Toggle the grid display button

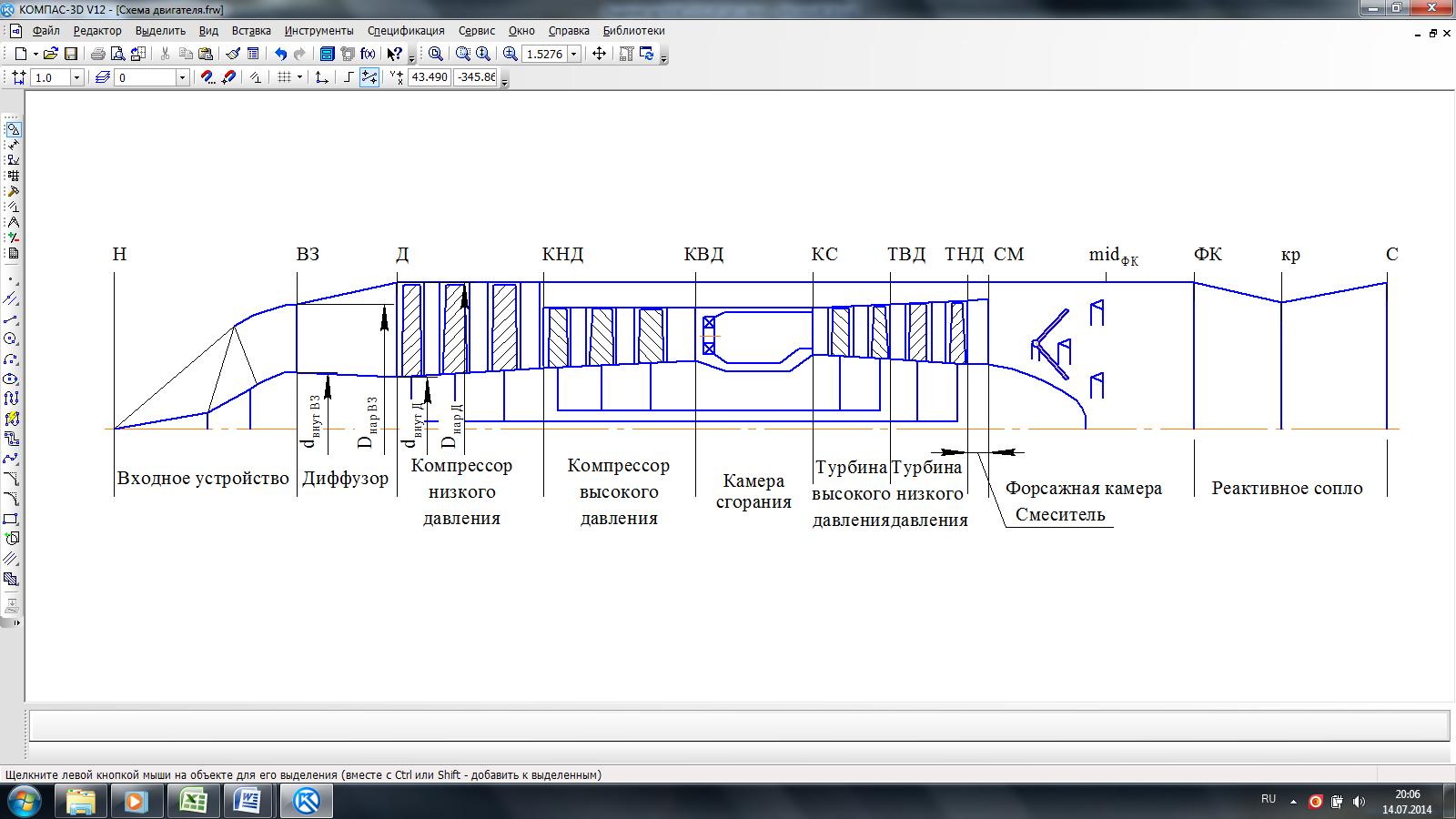[284, 77]
